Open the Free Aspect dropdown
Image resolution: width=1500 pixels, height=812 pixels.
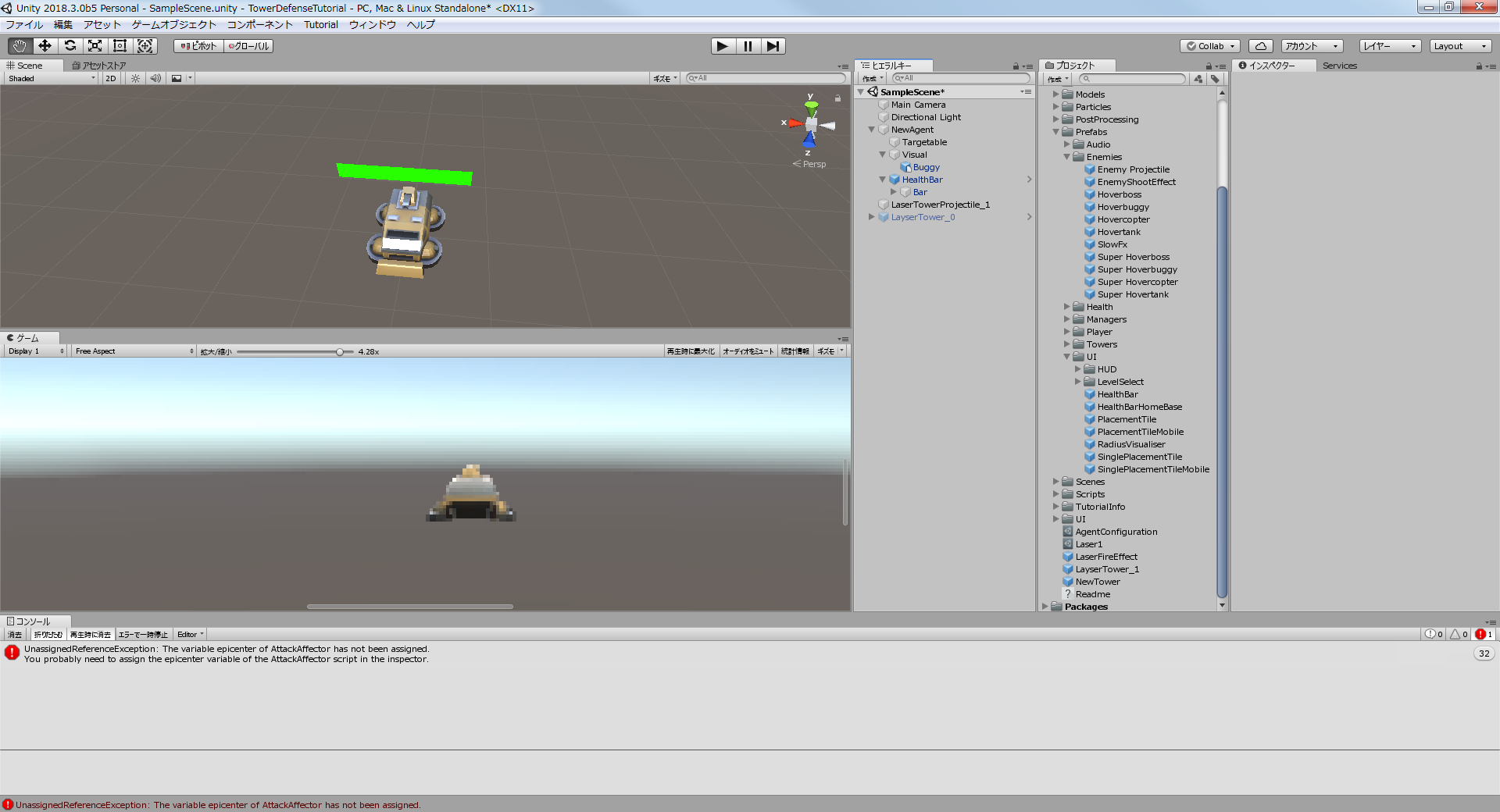point(134,351)
